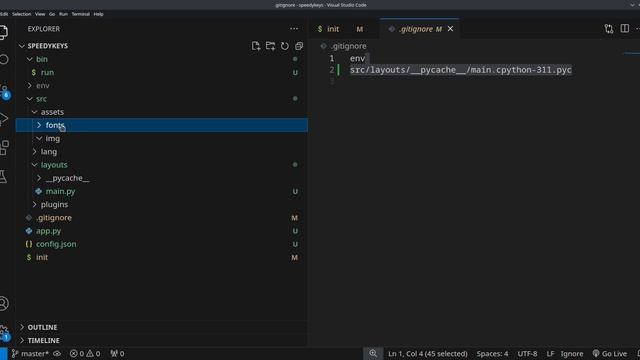The image size is (640, 360).
Task: Open the Testing flask view
Action: point(3,177)
